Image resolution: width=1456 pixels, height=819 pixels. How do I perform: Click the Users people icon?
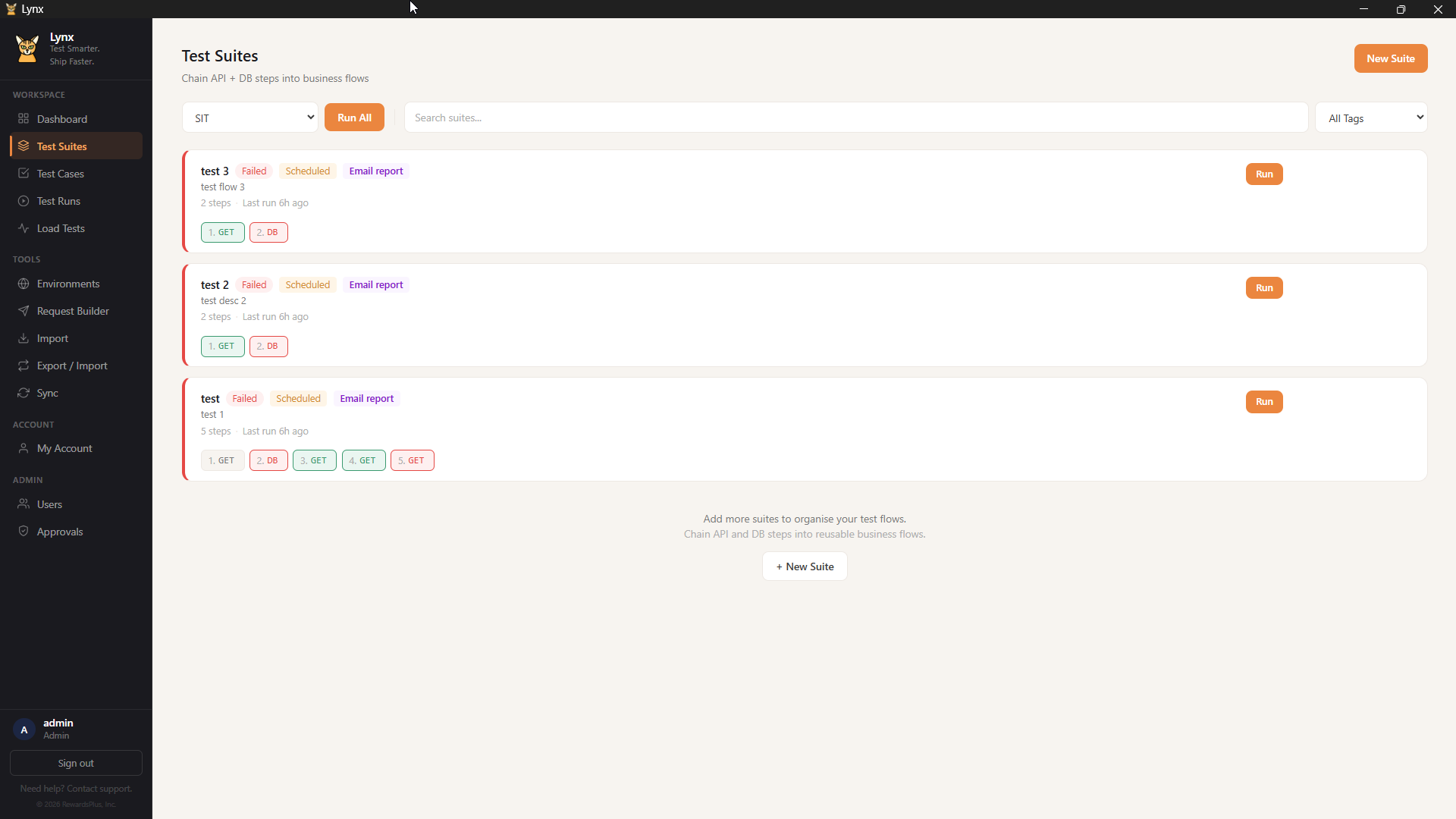click(x=24, y=504)
